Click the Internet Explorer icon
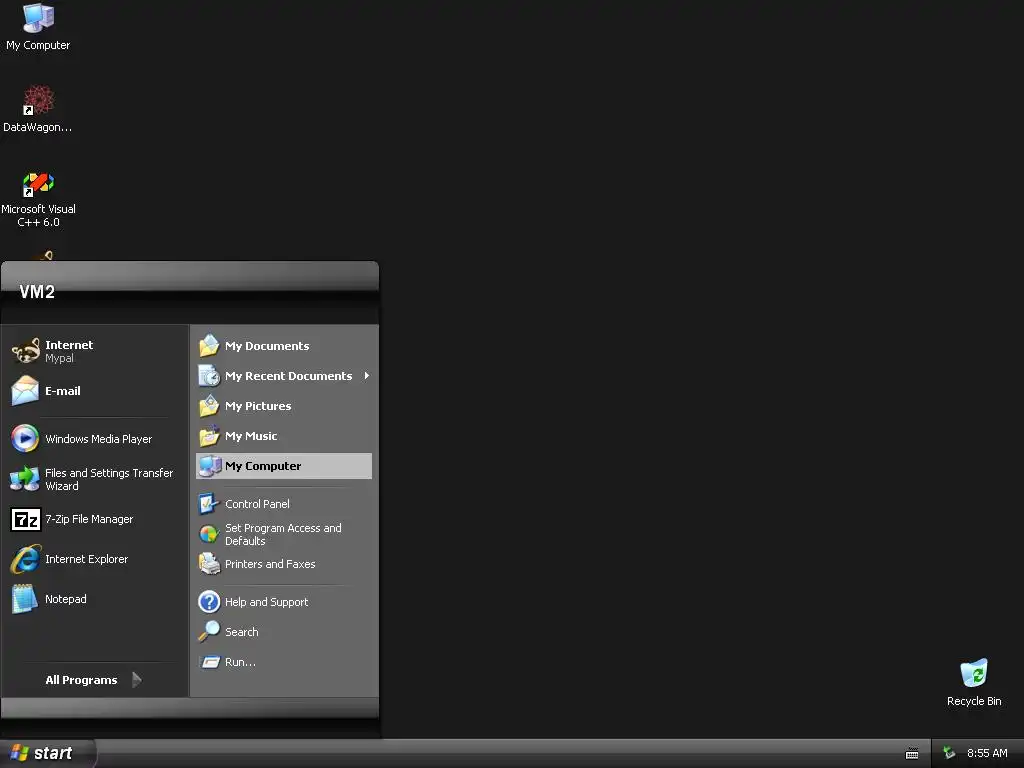This screenshot has width=1024, height=768. click(25, 559)
